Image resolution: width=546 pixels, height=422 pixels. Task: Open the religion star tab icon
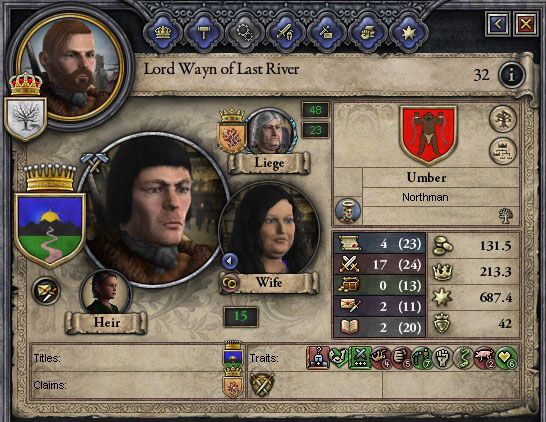coord(408,33)
